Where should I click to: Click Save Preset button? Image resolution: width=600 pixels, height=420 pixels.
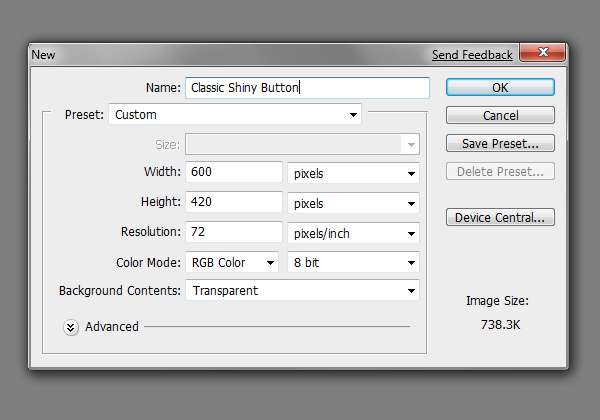click(x=500, y=143)
